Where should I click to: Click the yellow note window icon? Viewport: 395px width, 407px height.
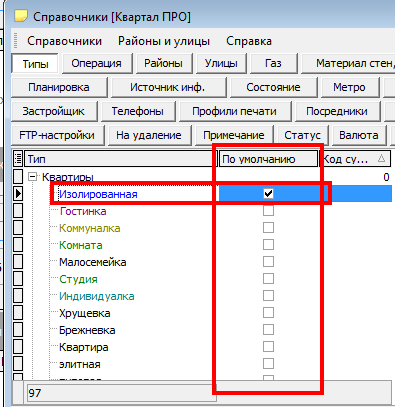click(21, 16)
